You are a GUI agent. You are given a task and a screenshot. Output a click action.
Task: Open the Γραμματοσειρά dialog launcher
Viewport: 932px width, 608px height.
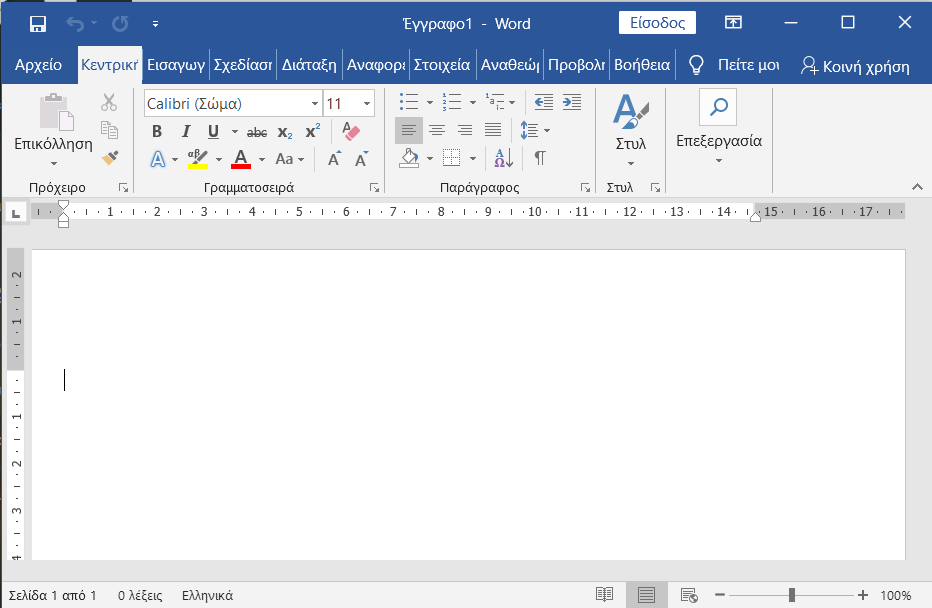tap(374, 188)
